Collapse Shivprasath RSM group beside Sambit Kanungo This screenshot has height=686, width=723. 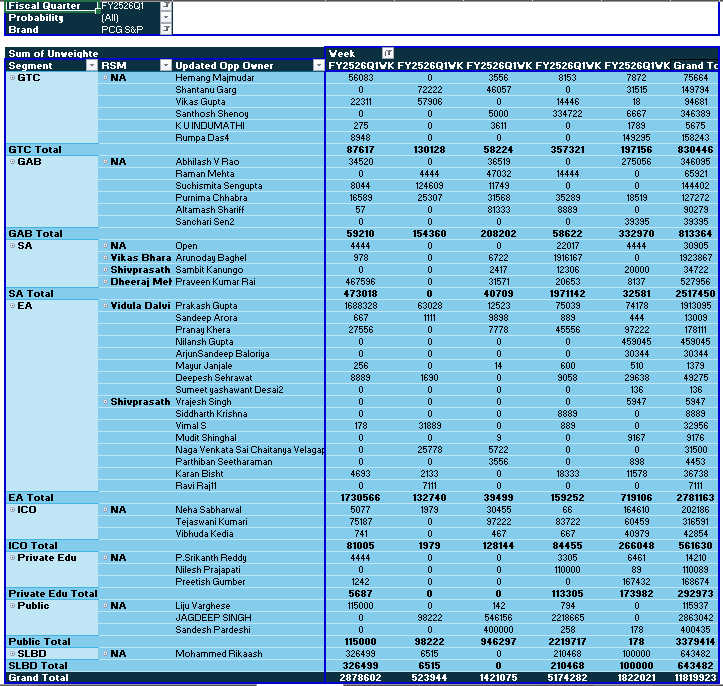pos(106,269)
